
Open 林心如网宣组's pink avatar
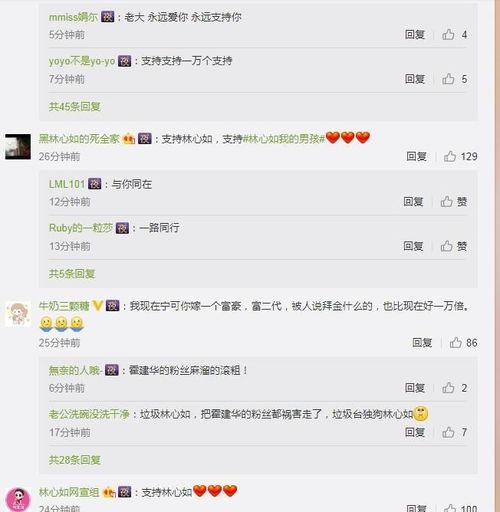tap(18, 499)
